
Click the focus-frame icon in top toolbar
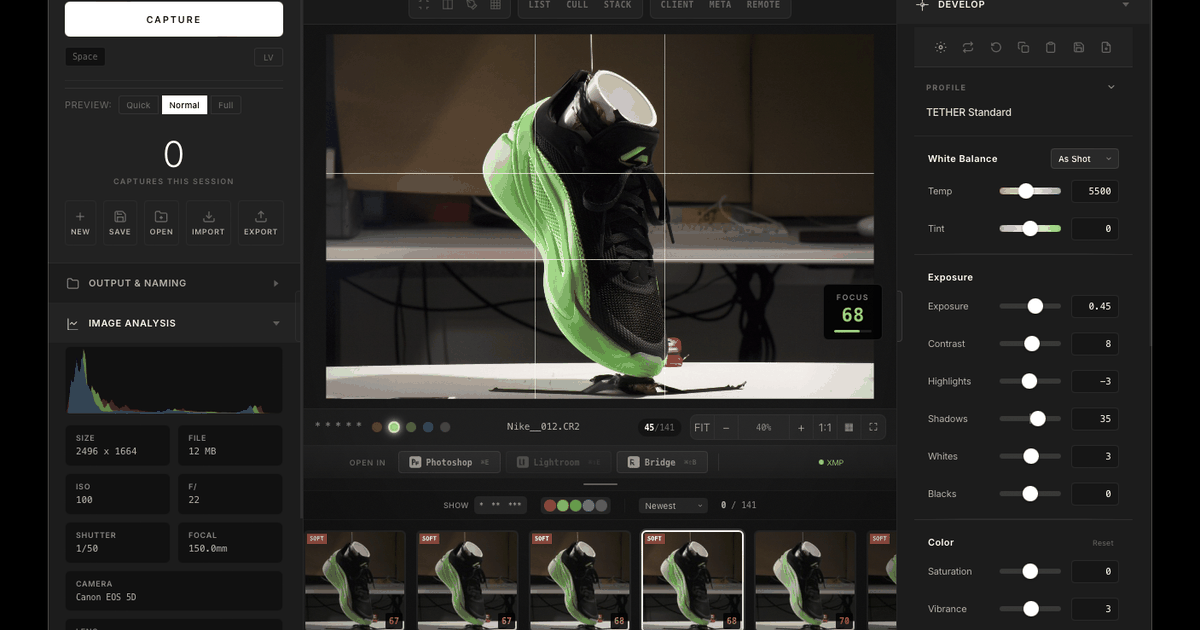[424, 5]
